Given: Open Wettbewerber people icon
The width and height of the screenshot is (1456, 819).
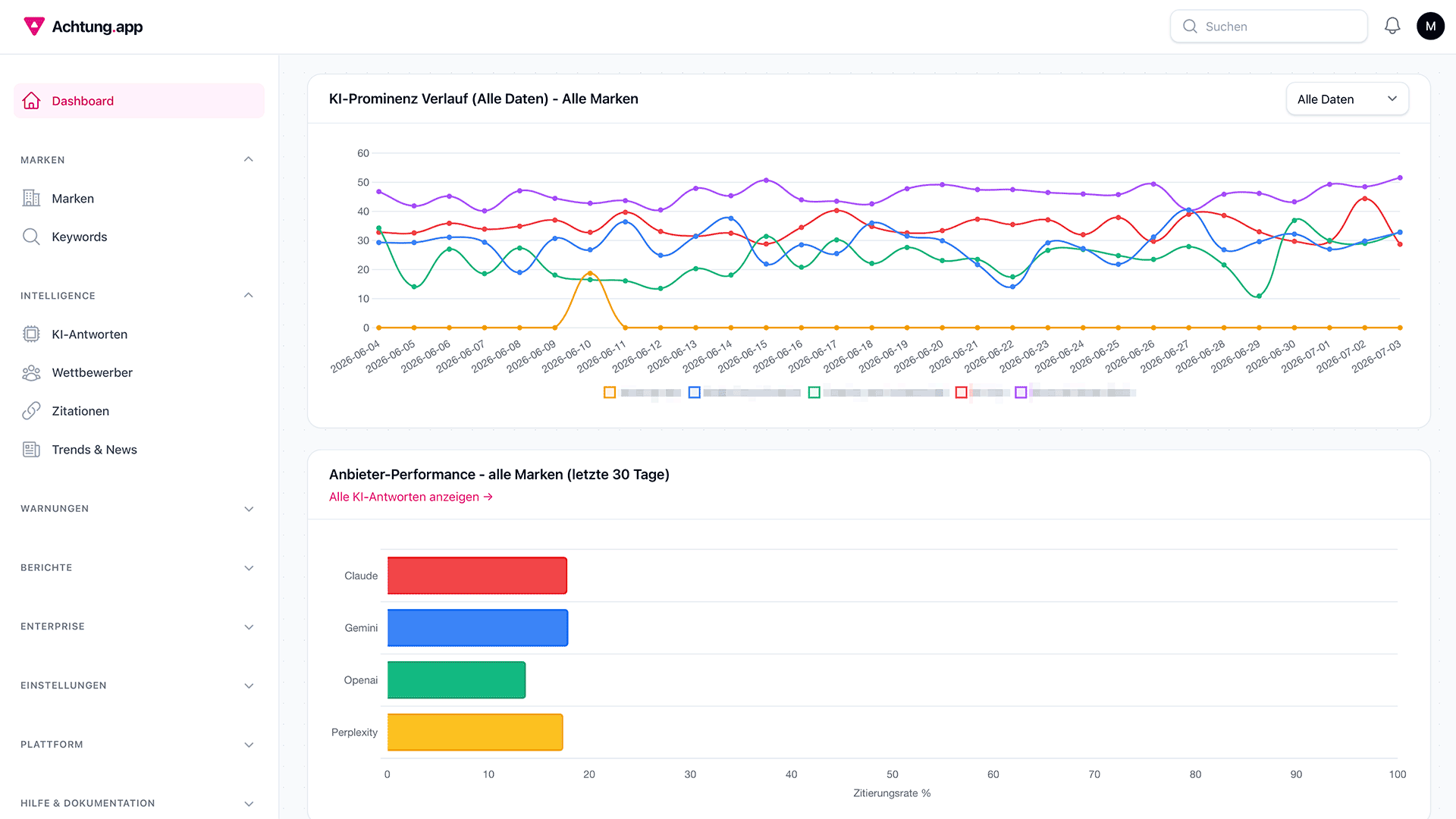Looking at the screenshot, I should pyautogui.click(x=31, y=372).
